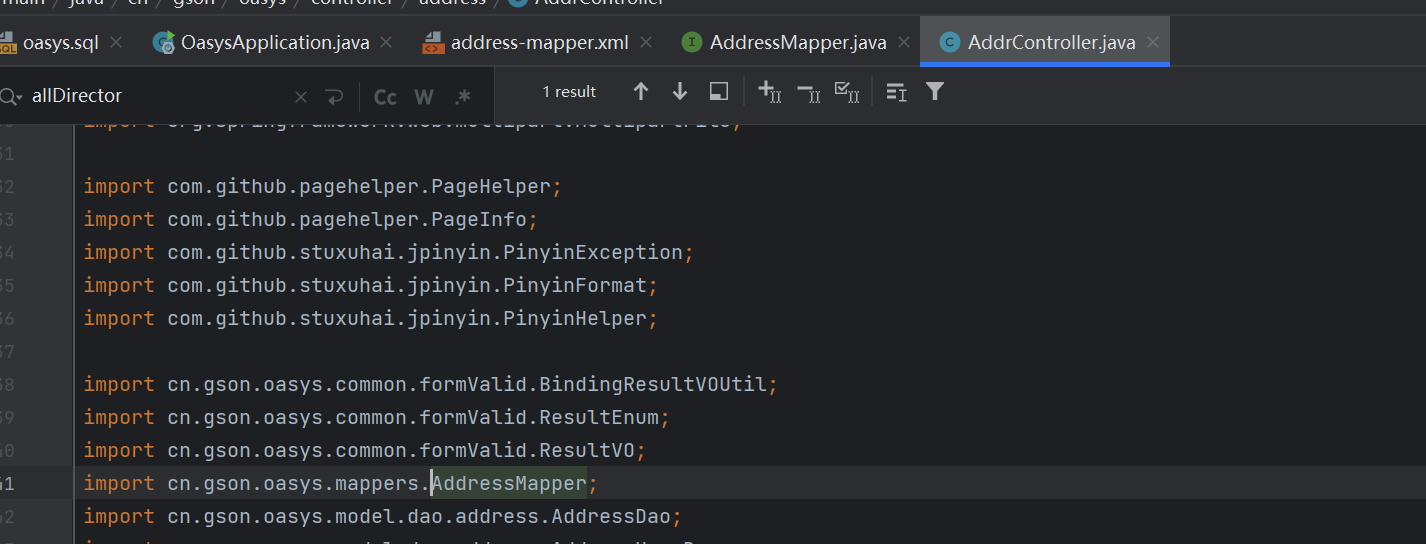Viewport: 1426px width, 544px height.
Task: Go to previous occurrence using up arrow
Action: (x=641, y=92)
